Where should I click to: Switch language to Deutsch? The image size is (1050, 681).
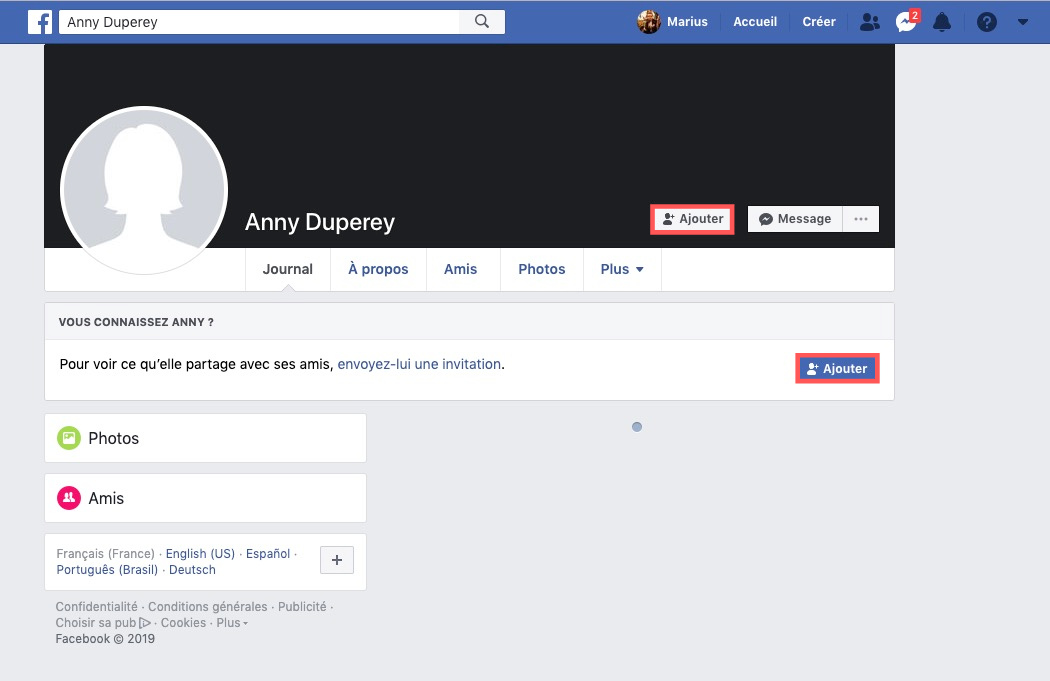pos(192,570)
